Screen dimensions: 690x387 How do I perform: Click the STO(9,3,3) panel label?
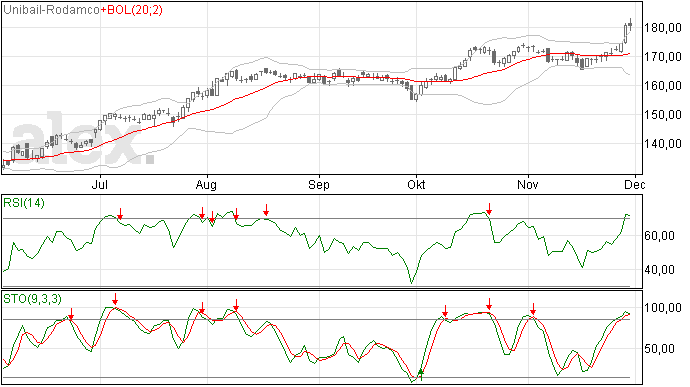tap(33, 299)
